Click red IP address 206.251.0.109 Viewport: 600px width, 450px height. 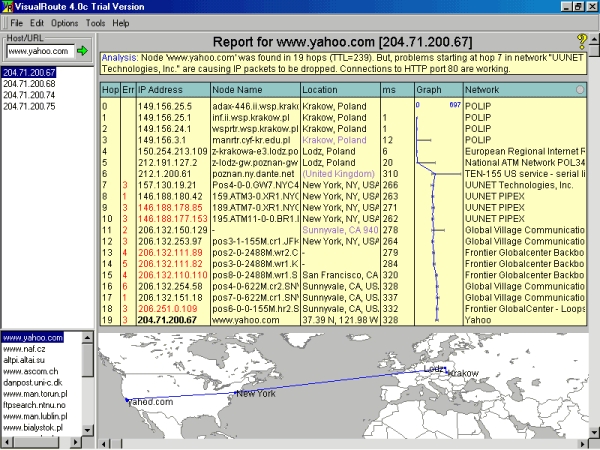coord(168,309)
